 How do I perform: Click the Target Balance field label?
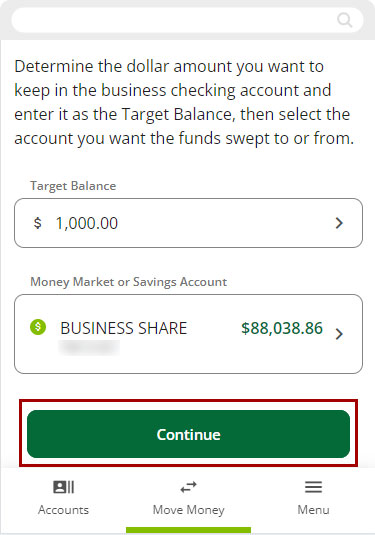pos(73,186)
